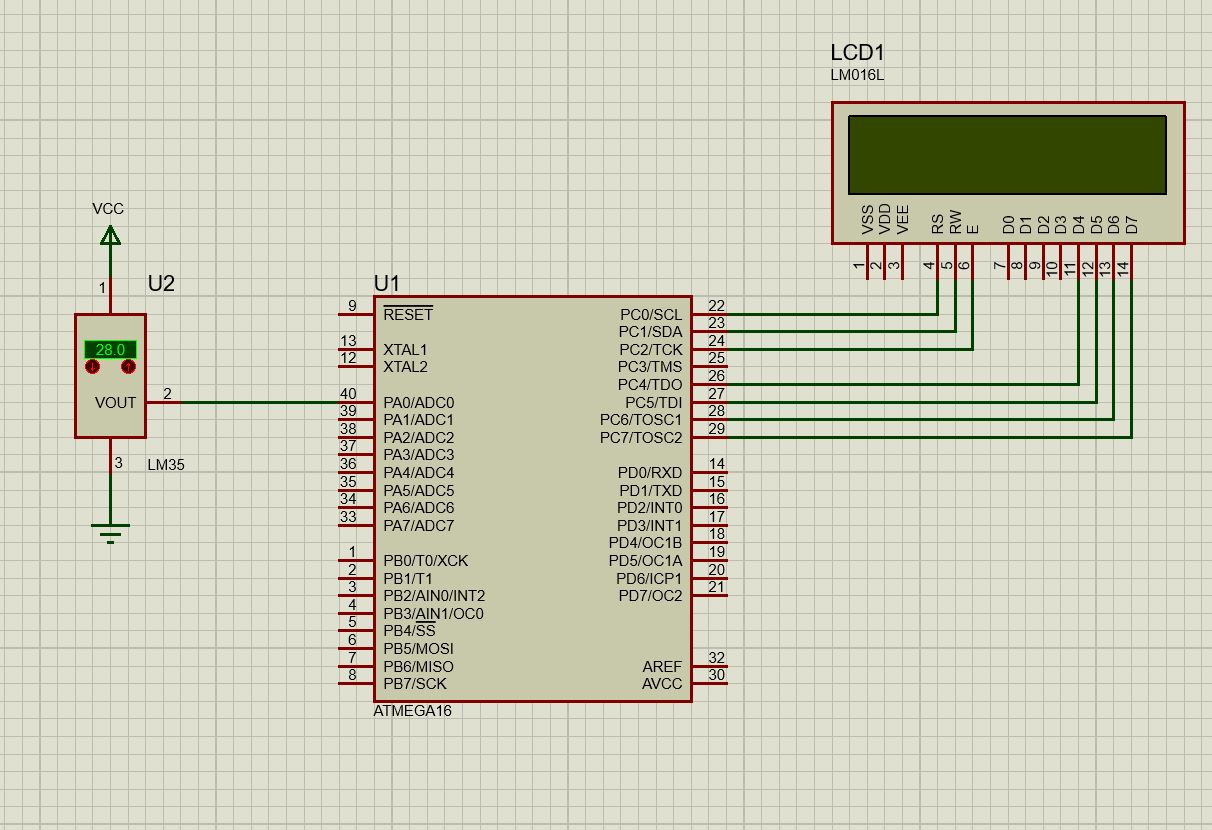Image resolution: width=1212 pixels, height=830 pixels.
Task: Click the VSS pin label on LCD1
Action: [x=867, y=220]
